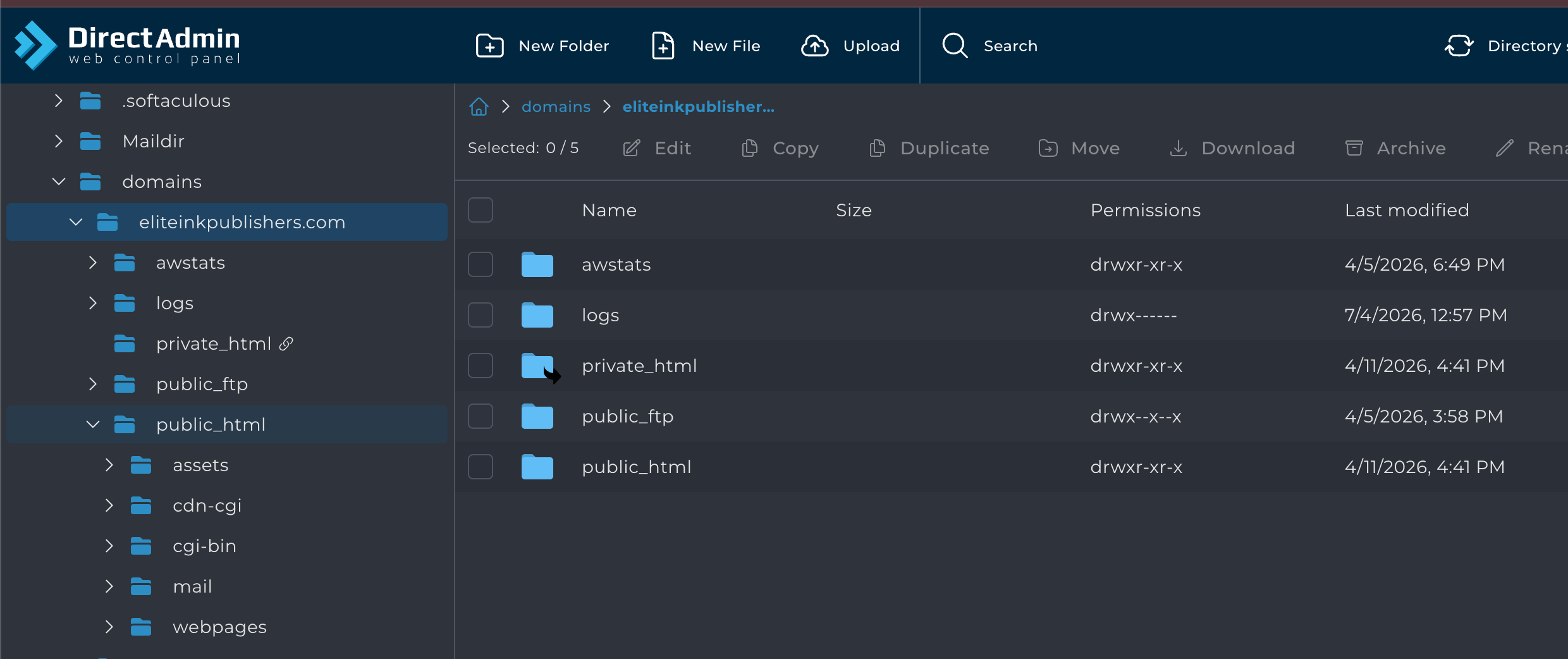Screen dimensions: 1568x659
Task: Open the Upload cloud icon
Action: point(815,46)
